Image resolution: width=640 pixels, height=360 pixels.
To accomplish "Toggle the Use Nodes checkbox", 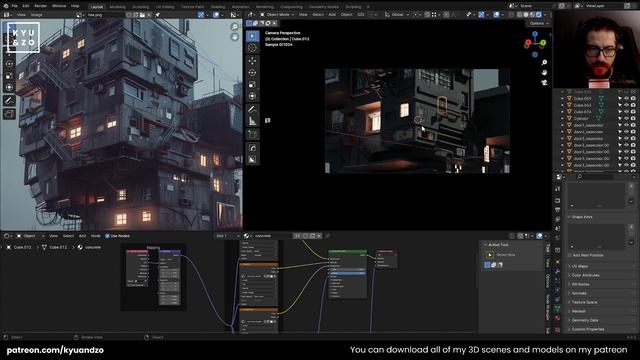I will coord(107,236).
